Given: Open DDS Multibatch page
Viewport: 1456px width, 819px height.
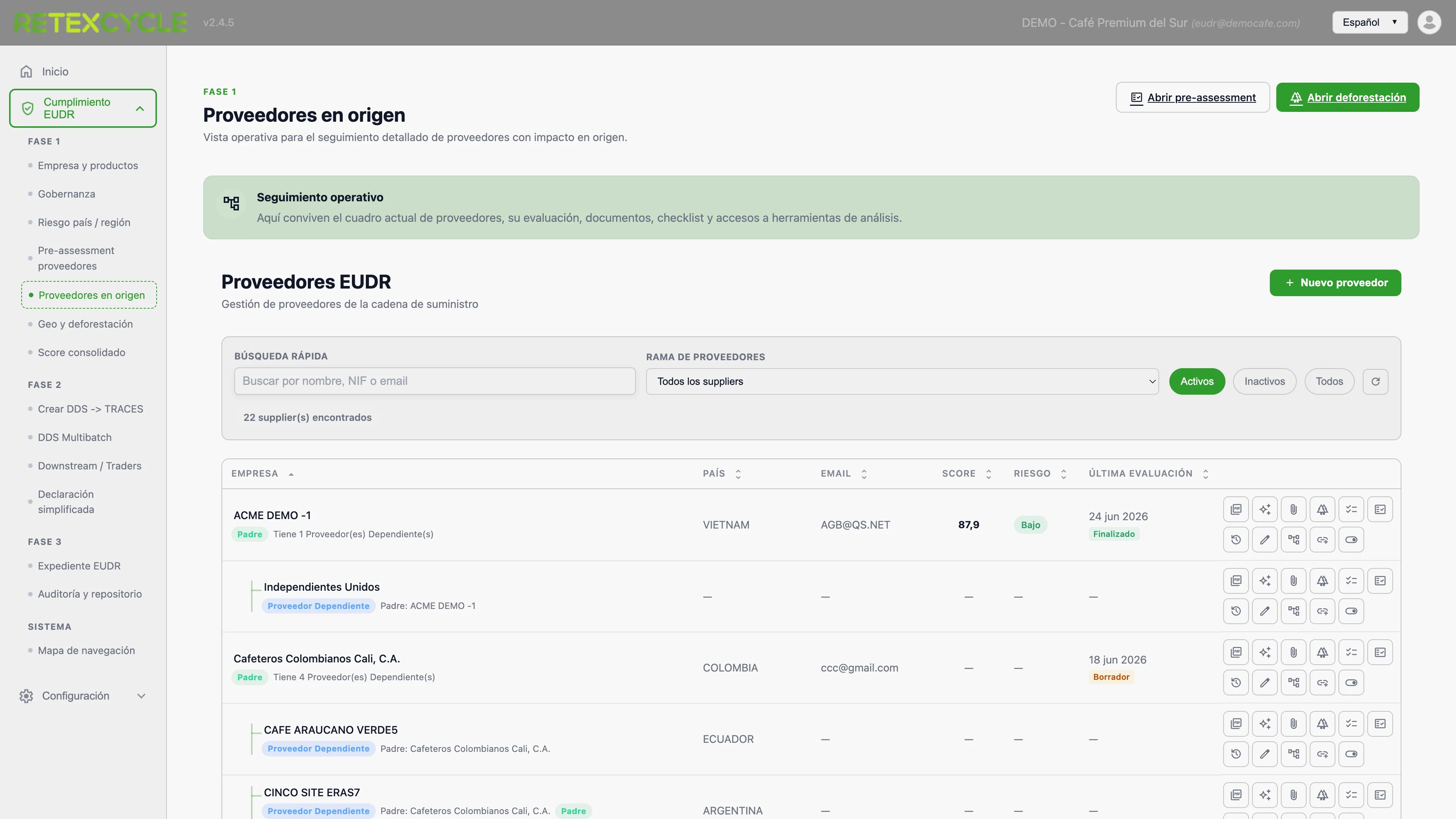Looking at the screenshot, I should [x=75, y=438].
